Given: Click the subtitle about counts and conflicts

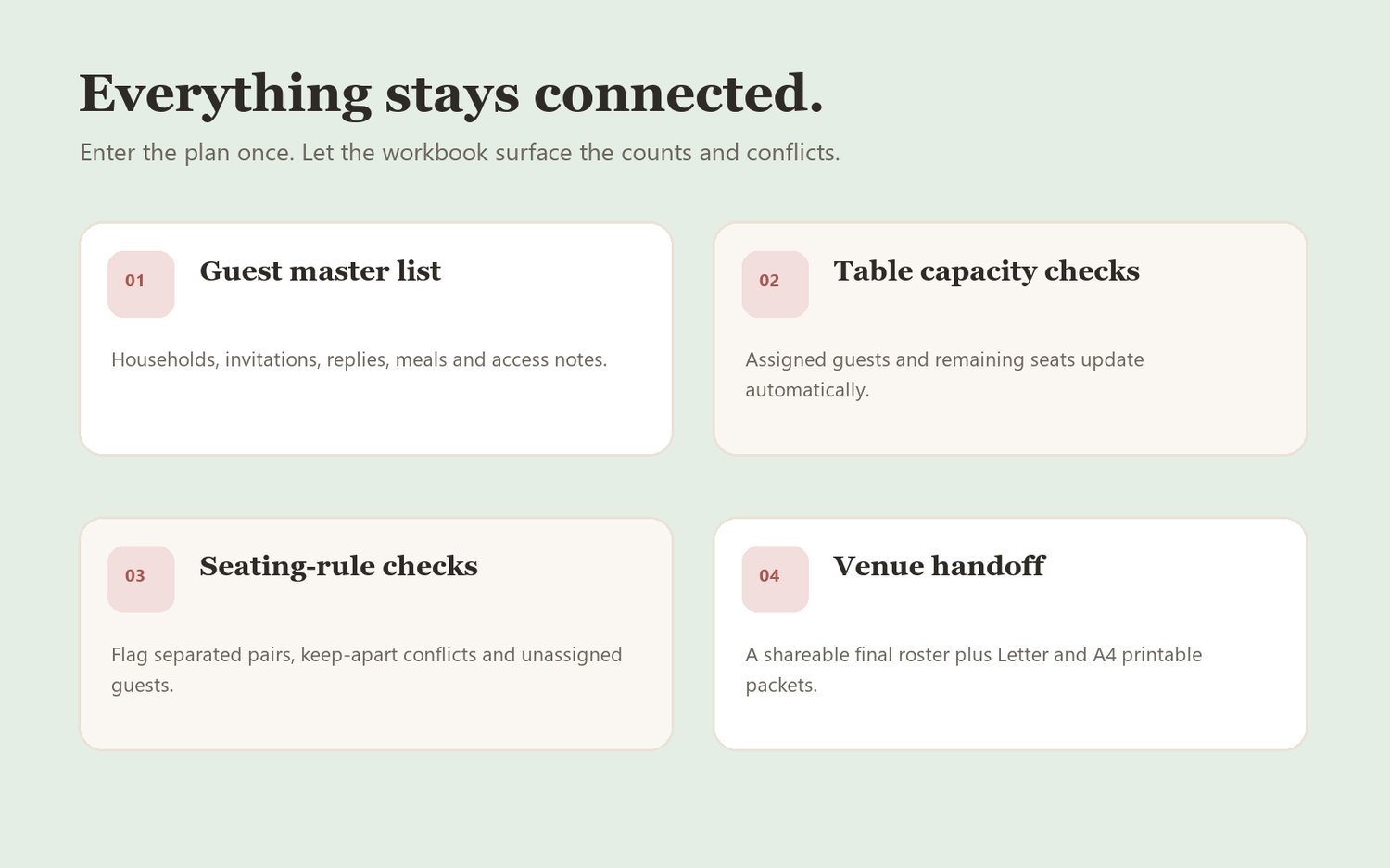Looking at the screenshot, I should pyautogui.click(x=460, y=152).
